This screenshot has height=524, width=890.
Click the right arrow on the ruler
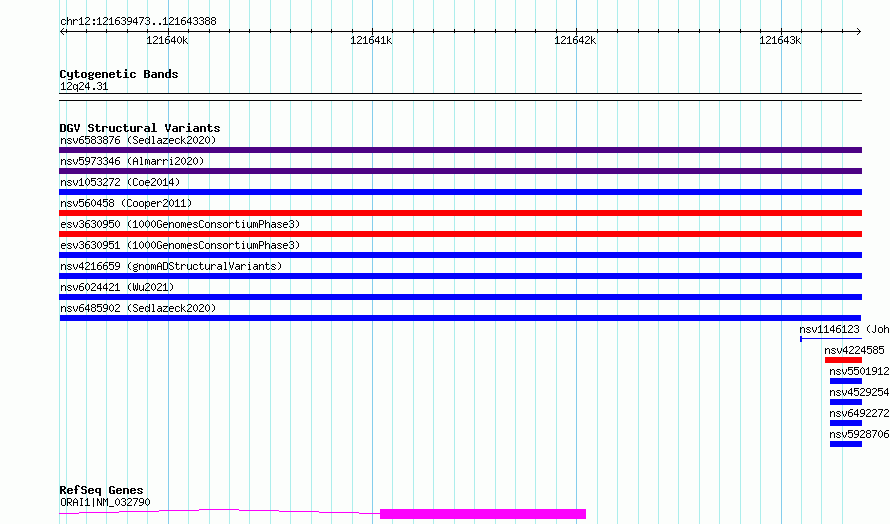pos(858,31)
